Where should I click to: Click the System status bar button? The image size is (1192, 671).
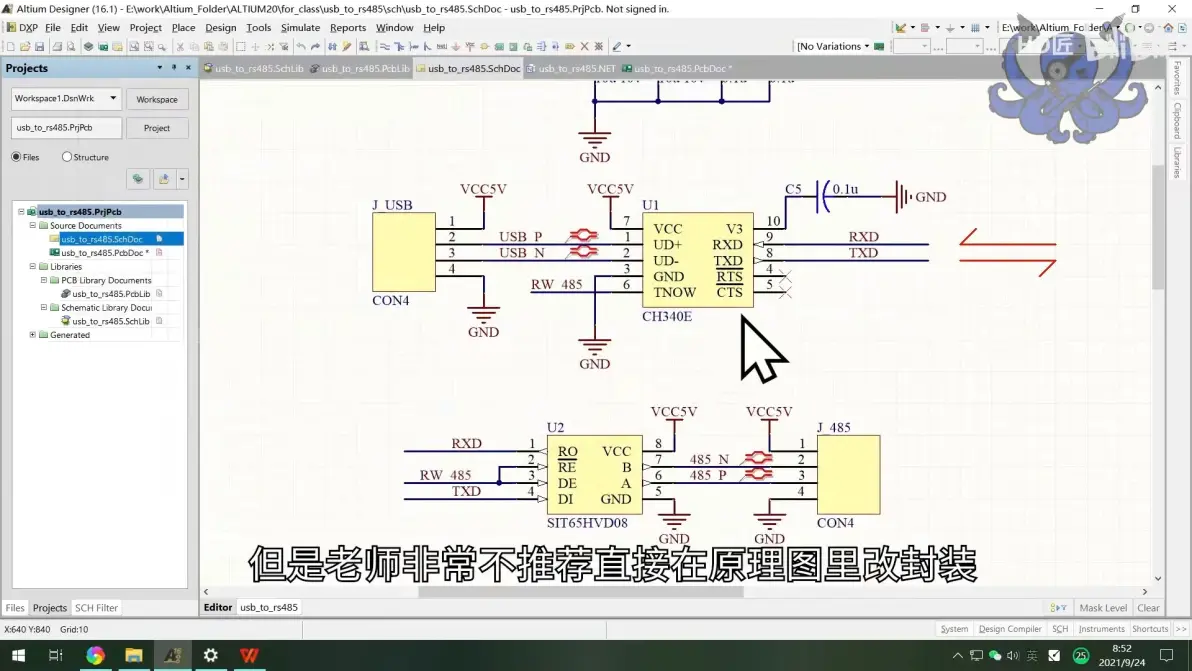coord(954,629)
